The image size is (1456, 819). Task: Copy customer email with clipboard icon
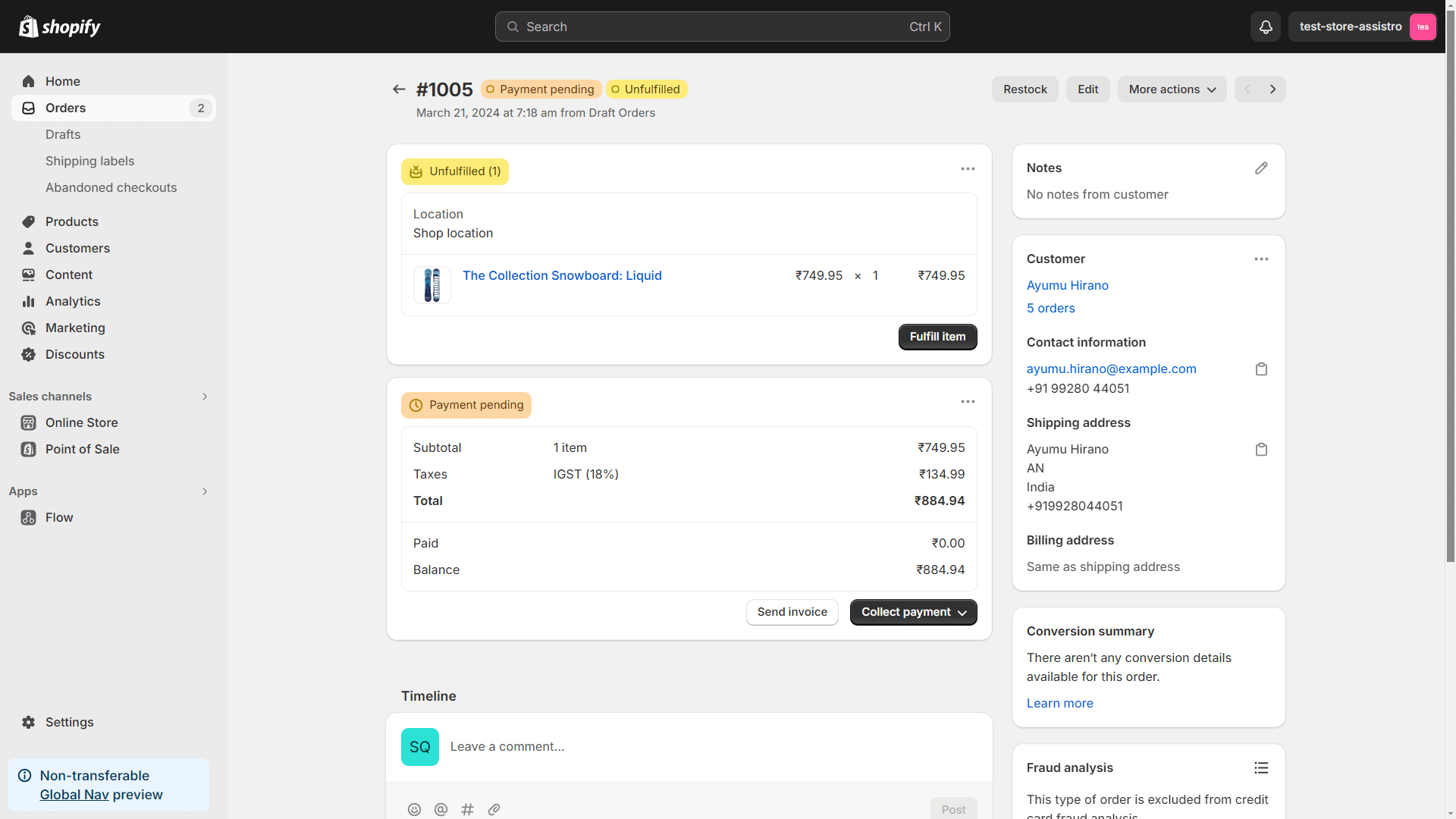pos(1261,369)
